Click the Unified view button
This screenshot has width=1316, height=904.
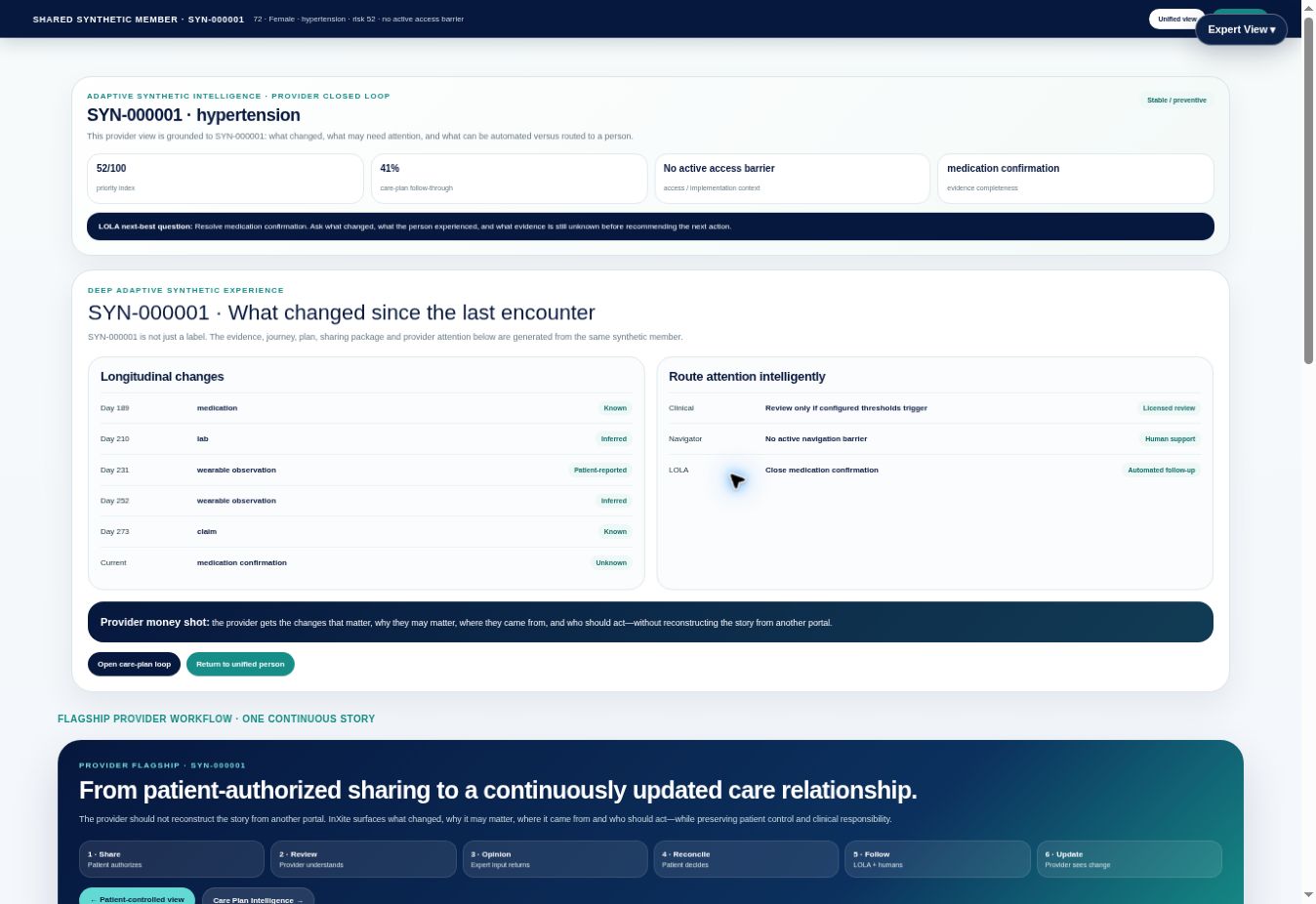point(1175,20)
